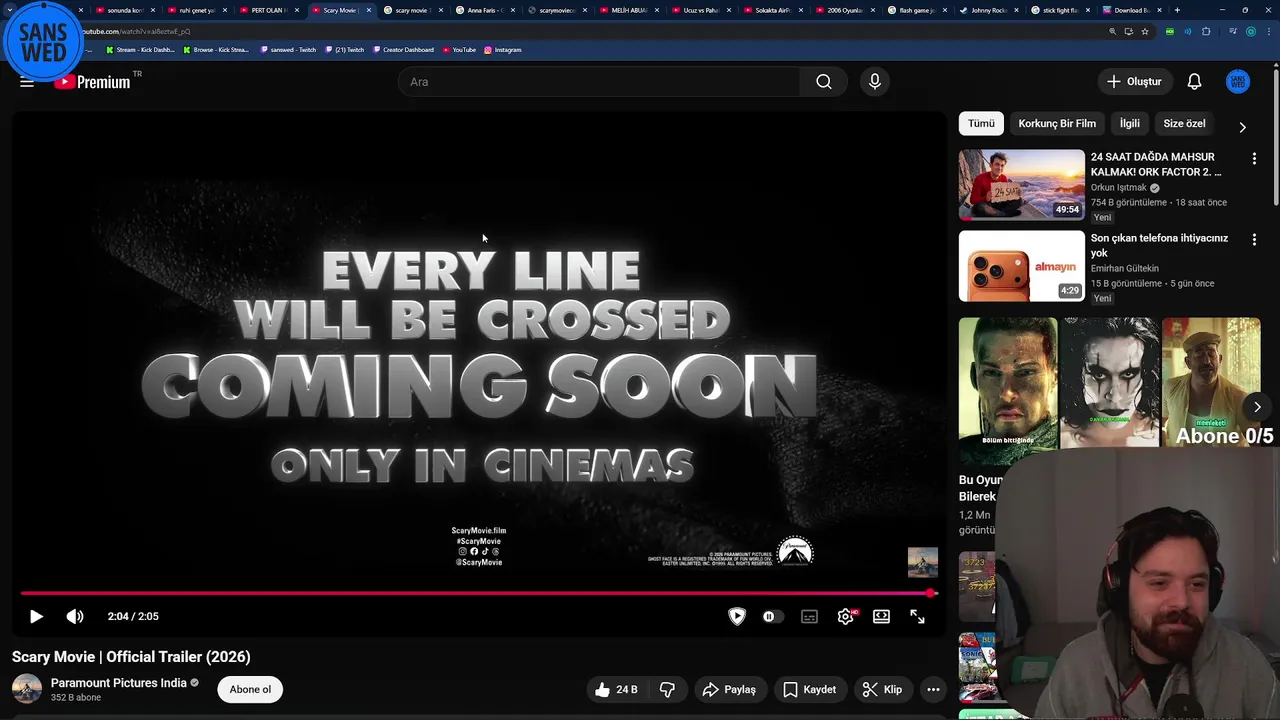This screenshot has width=1280, height=720.
Task: Save video with Kaydet button
Action: (x=810, y=689)
